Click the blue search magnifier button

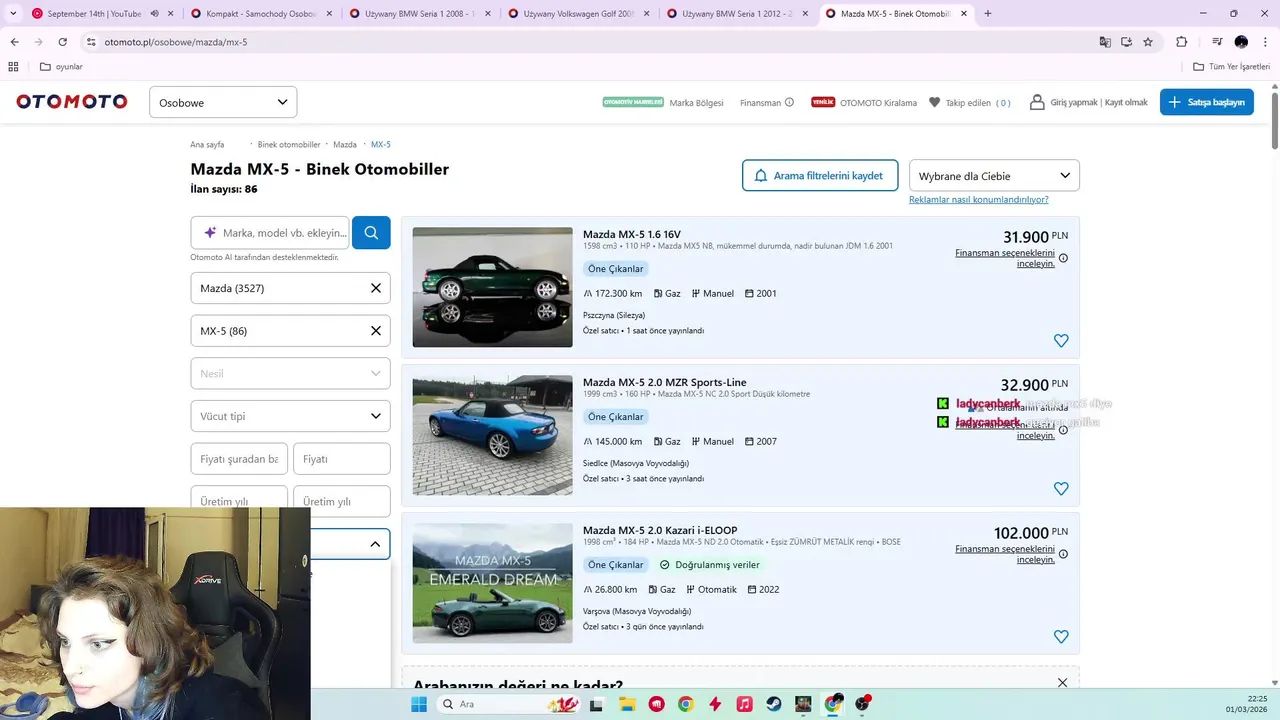[x=371, y=232]
